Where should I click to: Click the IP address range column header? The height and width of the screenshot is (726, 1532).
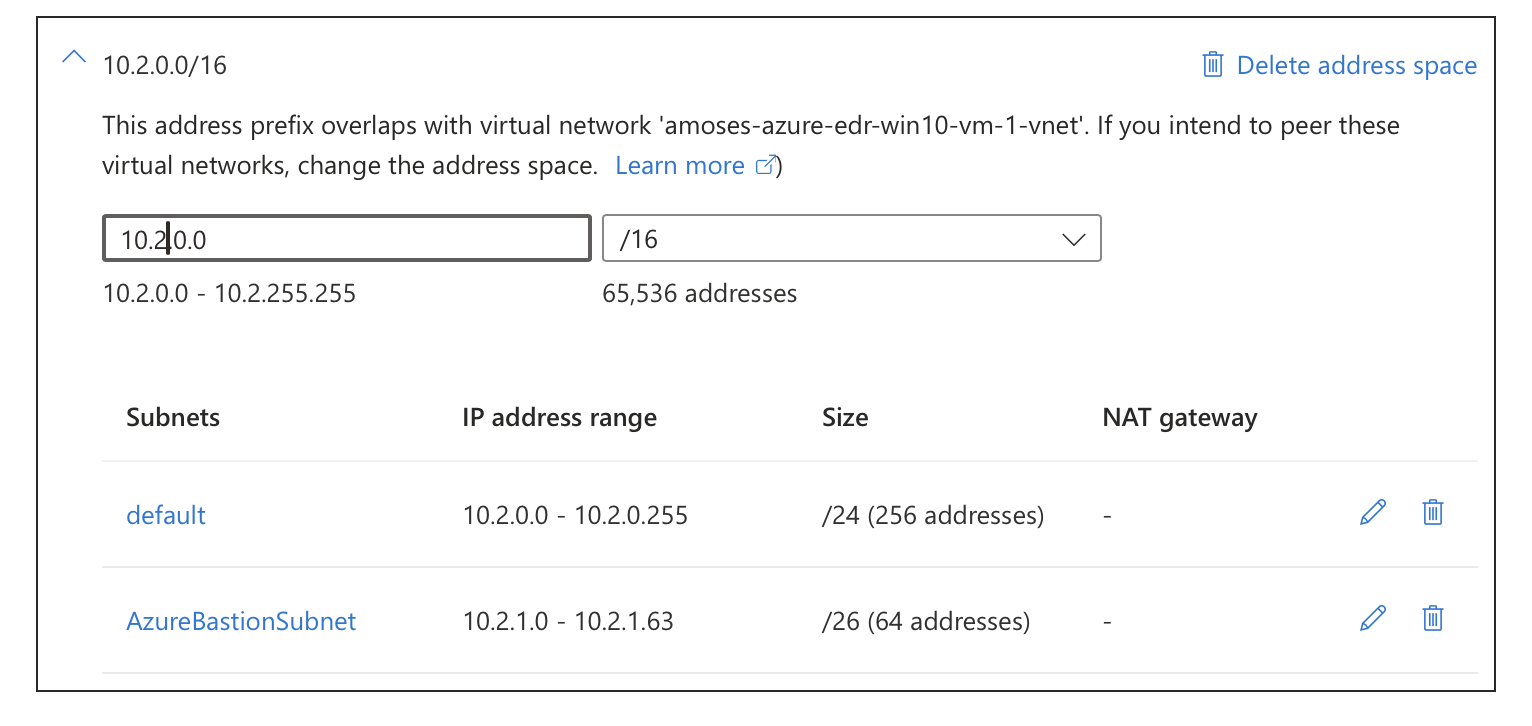pos(560,417)
